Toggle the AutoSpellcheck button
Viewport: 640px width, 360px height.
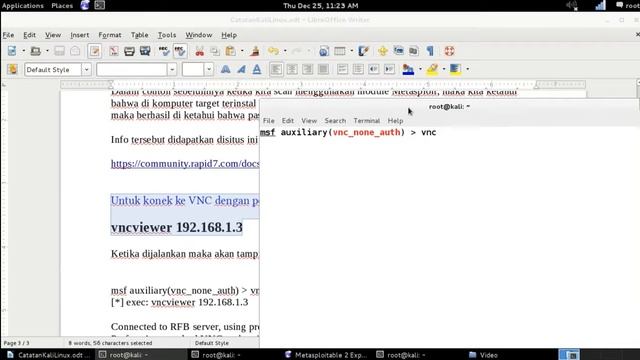pos(180,51)
